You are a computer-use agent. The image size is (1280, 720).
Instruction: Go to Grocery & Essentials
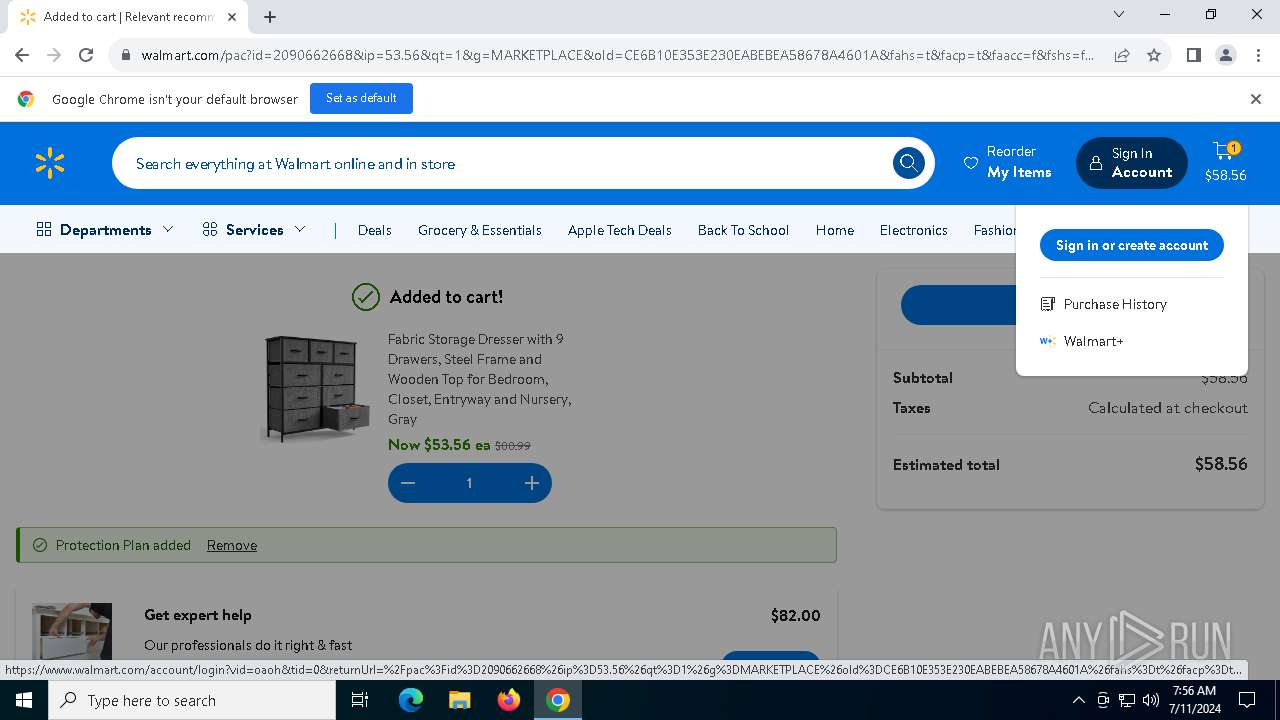pos(480,230)
